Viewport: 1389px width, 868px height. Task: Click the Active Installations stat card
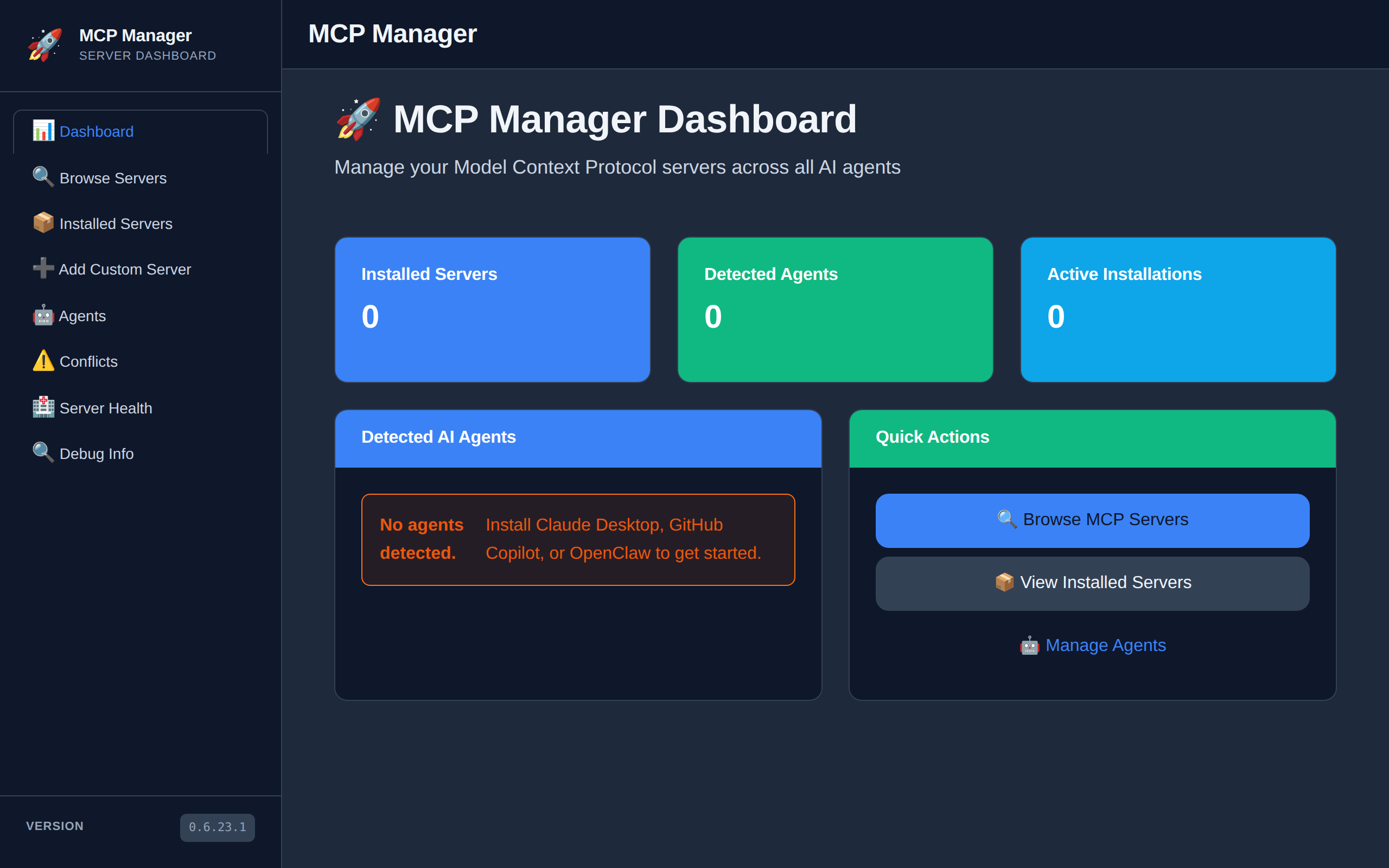coord(1178,309)
